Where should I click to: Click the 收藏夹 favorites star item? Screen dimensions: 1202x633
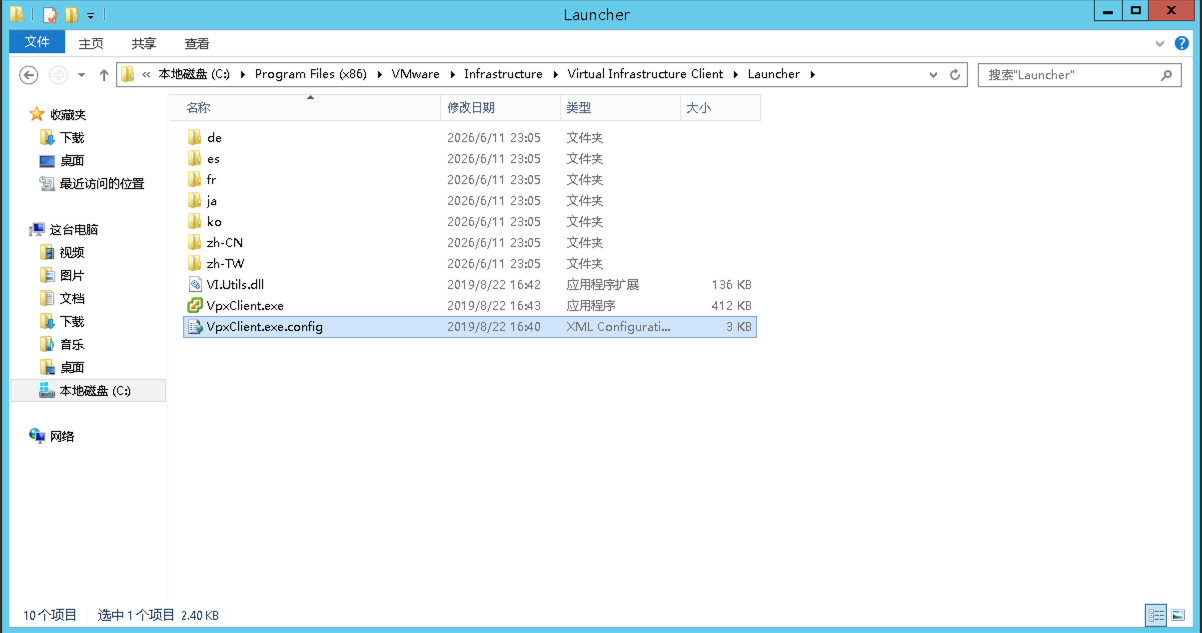[58, 115]
